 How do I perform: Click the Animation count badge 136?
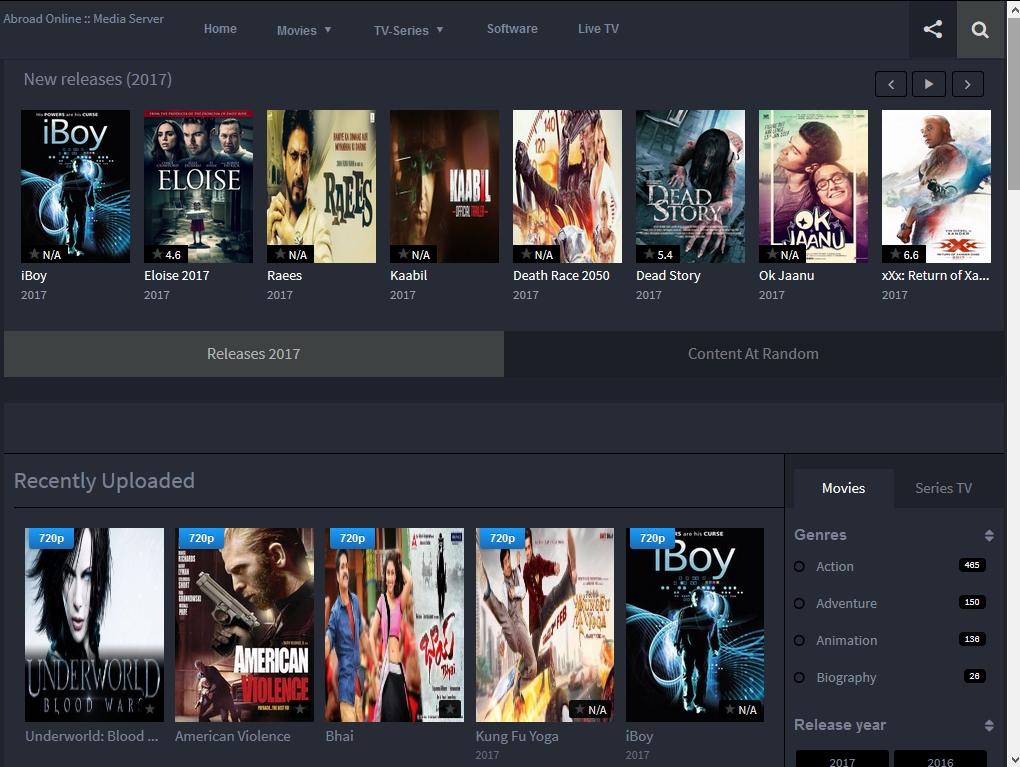tap(972, 639)
